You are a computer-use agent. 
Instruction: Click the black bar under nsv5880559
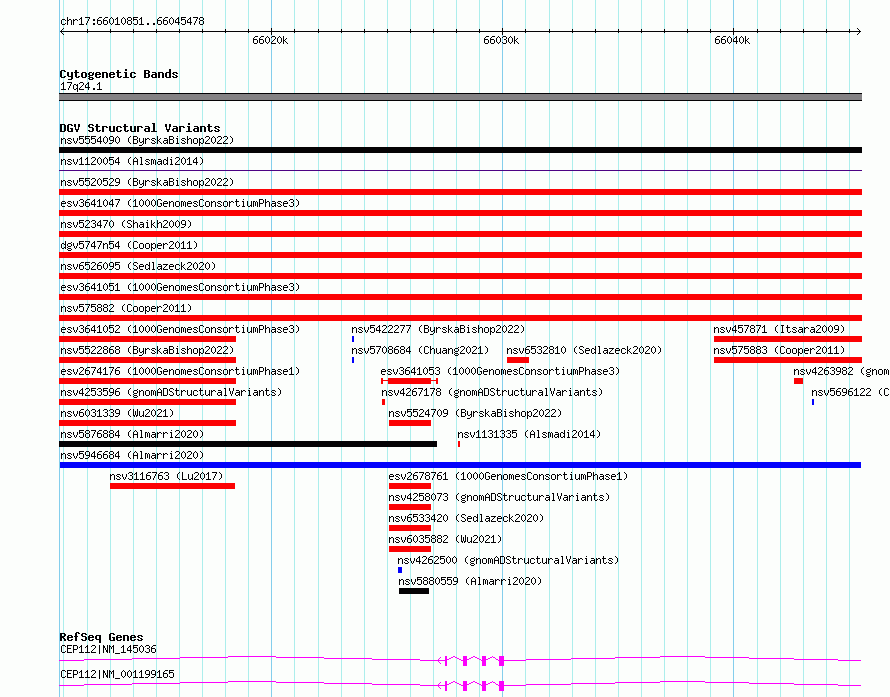pos(414,591)
